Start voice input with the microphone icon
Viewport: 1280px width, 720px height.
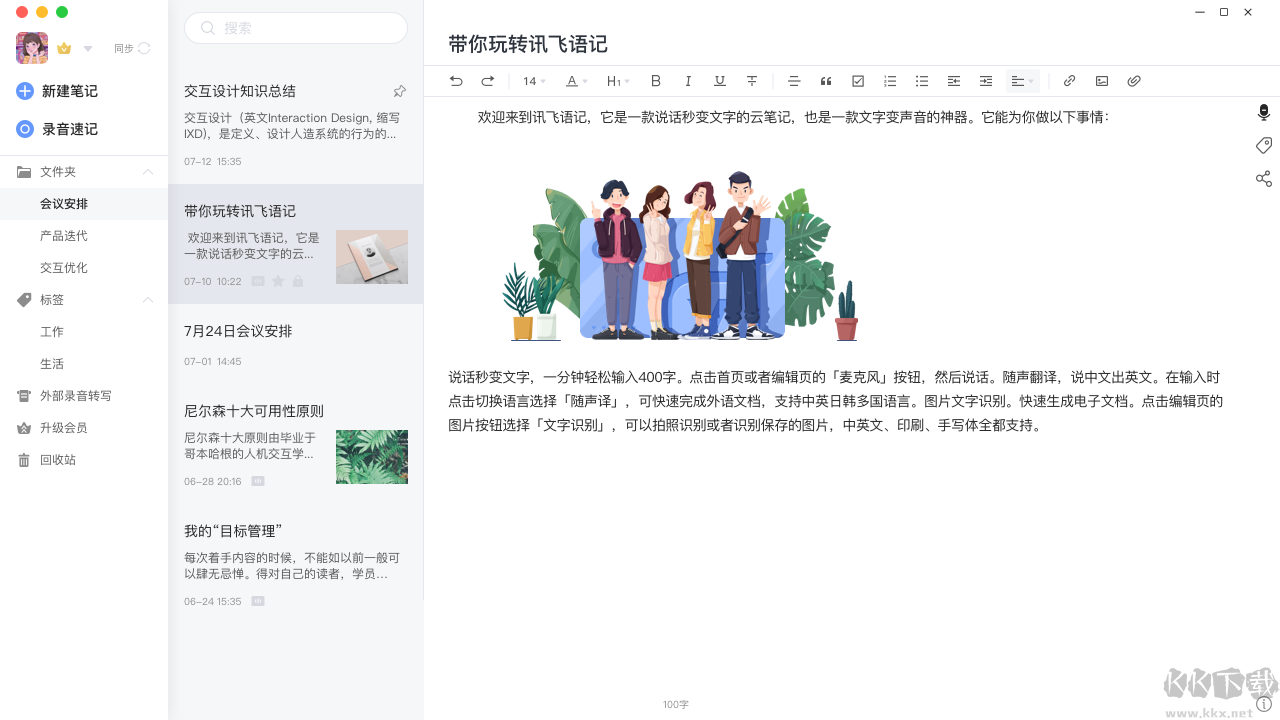coord(1263,112)
